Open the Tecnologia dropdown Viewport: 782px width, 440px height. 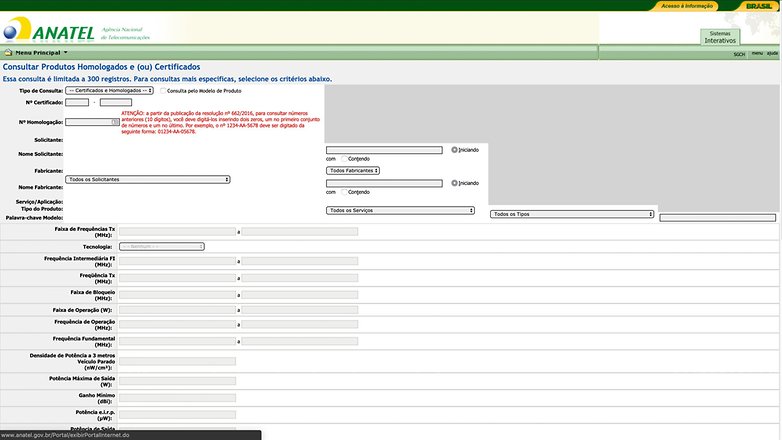[162, 246]
